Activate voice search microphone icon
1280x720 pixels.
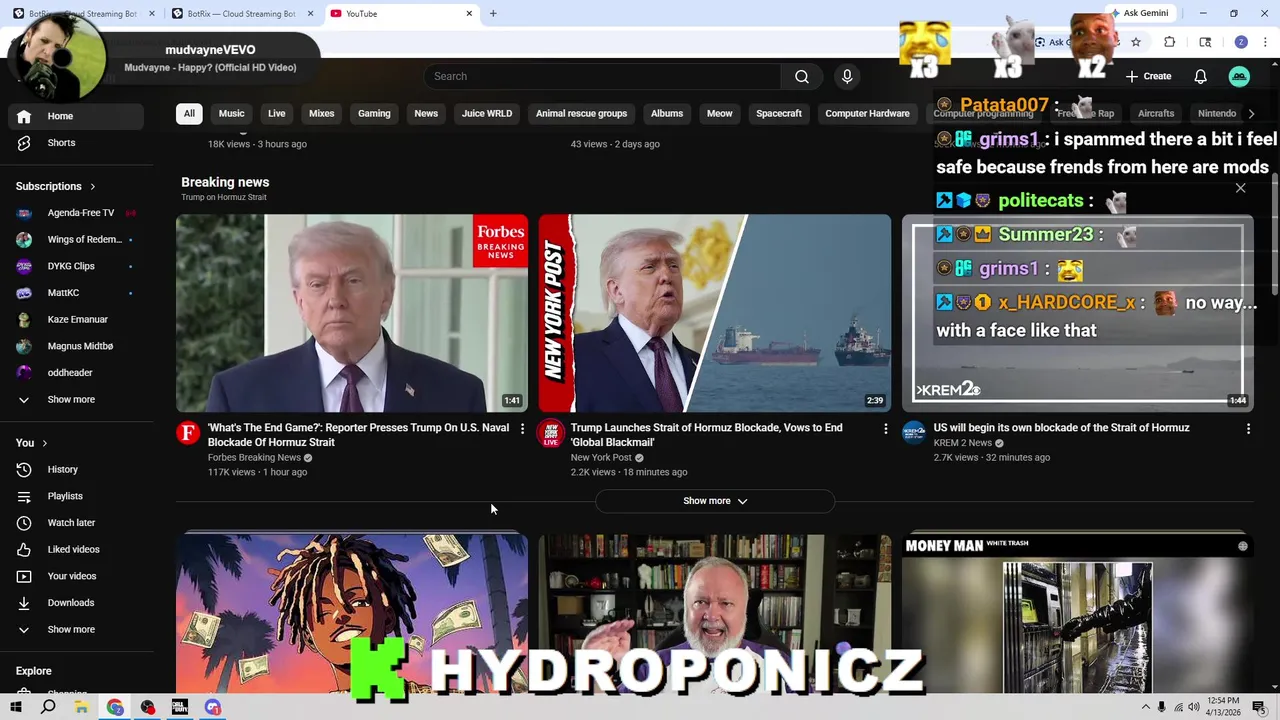pos(847,76)
